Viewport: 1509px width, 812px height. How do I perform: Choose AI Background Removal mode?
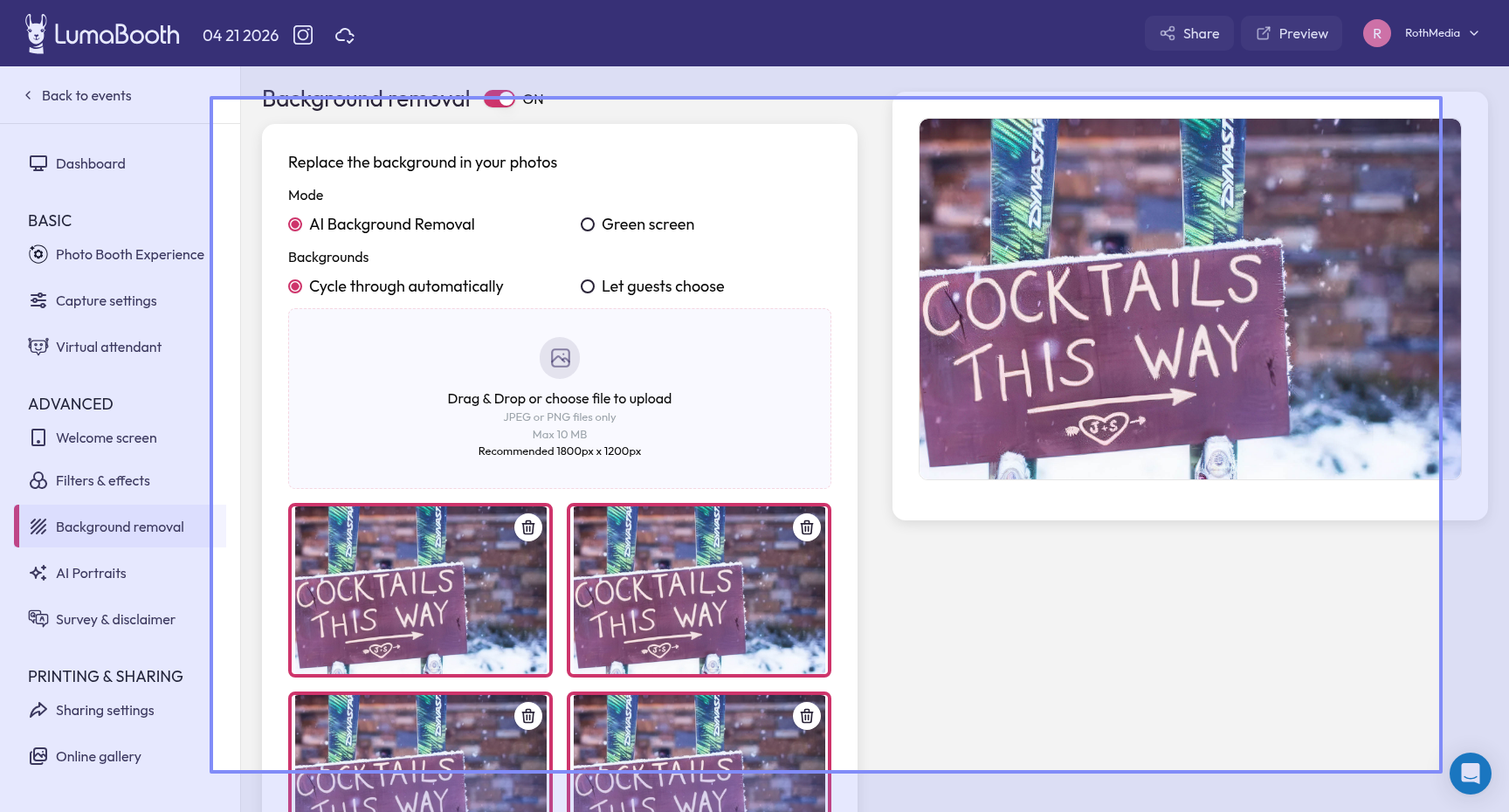pos(295,224)
